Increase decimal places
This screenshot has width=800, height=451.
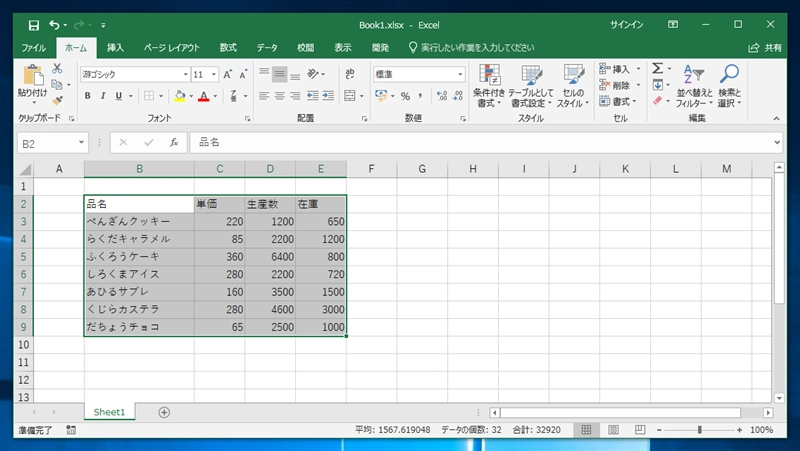tap(442, 96)
